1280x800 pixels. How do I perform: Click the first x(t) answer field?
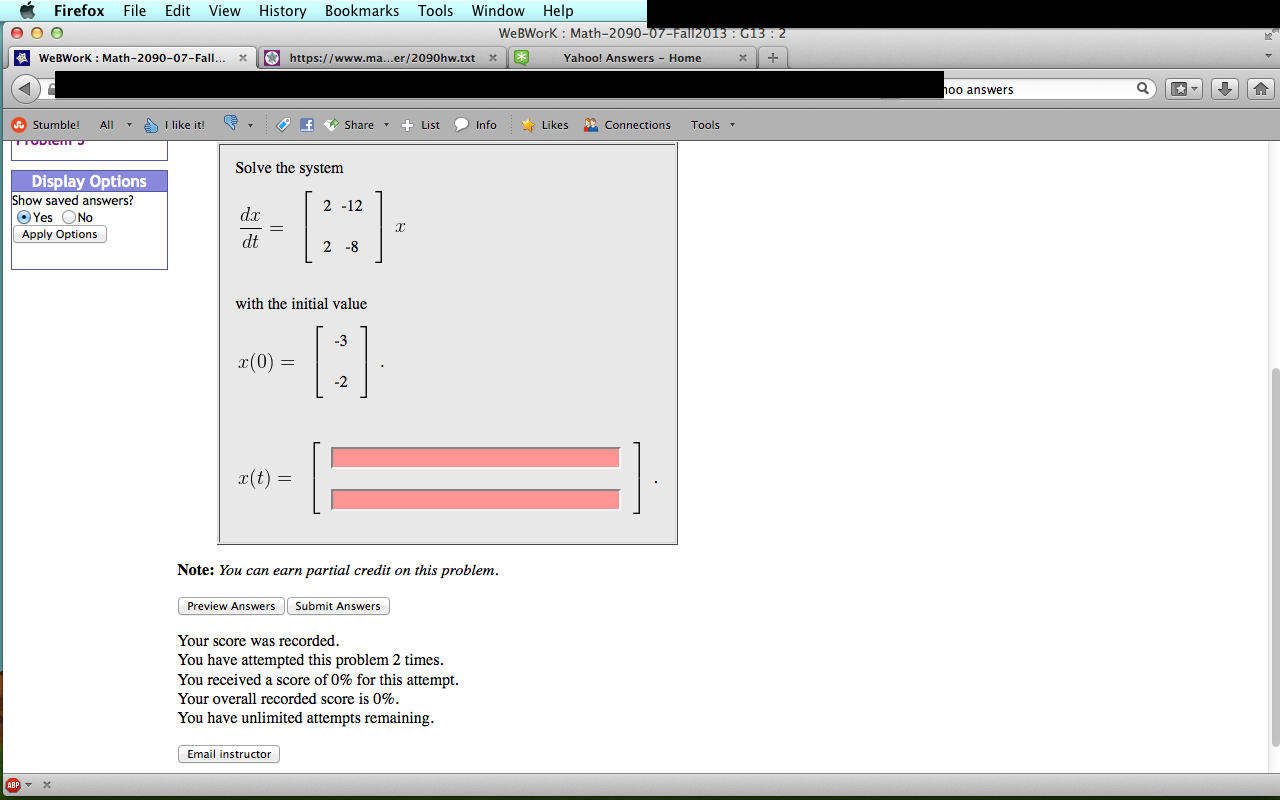point(476,458)
